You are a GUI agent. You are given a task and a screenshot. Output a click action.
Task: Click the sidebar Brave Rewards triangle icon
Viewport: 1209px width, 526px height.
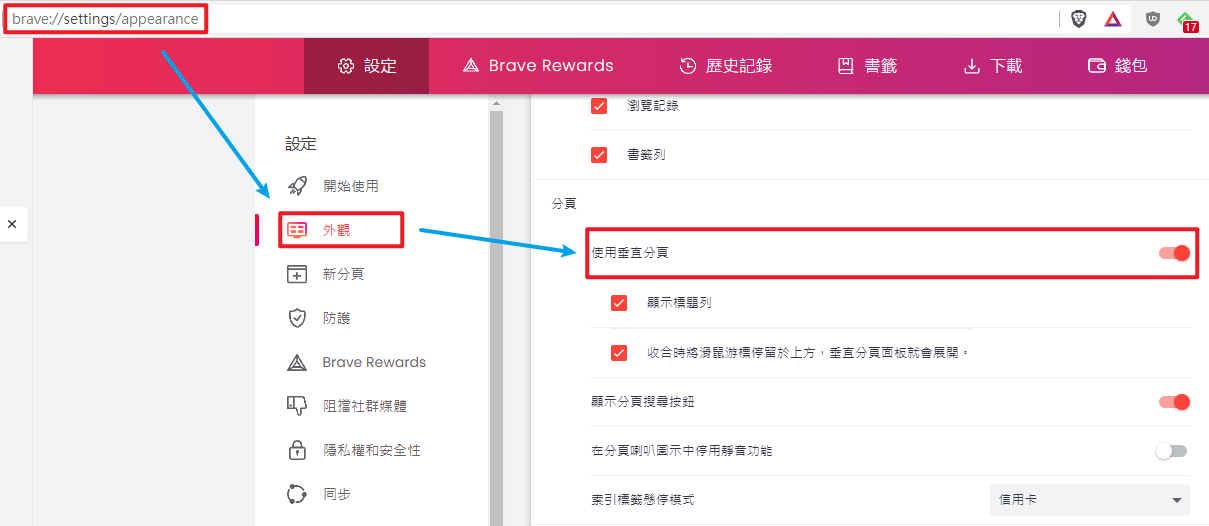point(297,362)
